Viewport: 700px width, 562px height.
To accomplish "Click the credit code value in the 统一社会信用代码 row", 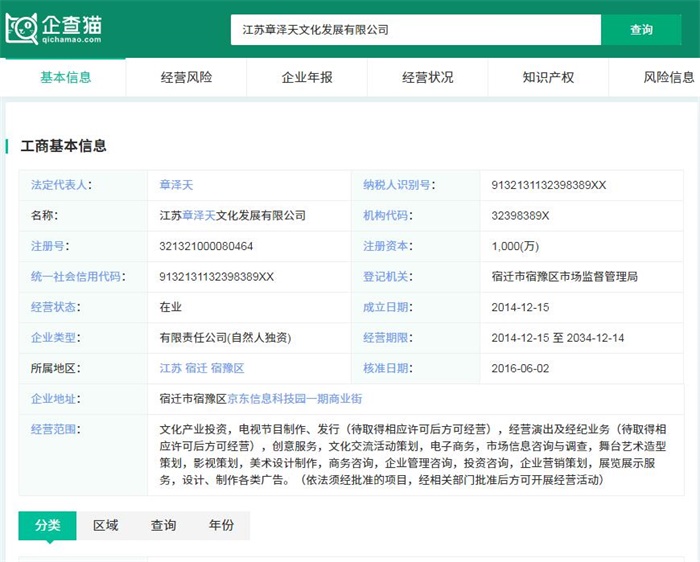I will [x=217, y=277].
